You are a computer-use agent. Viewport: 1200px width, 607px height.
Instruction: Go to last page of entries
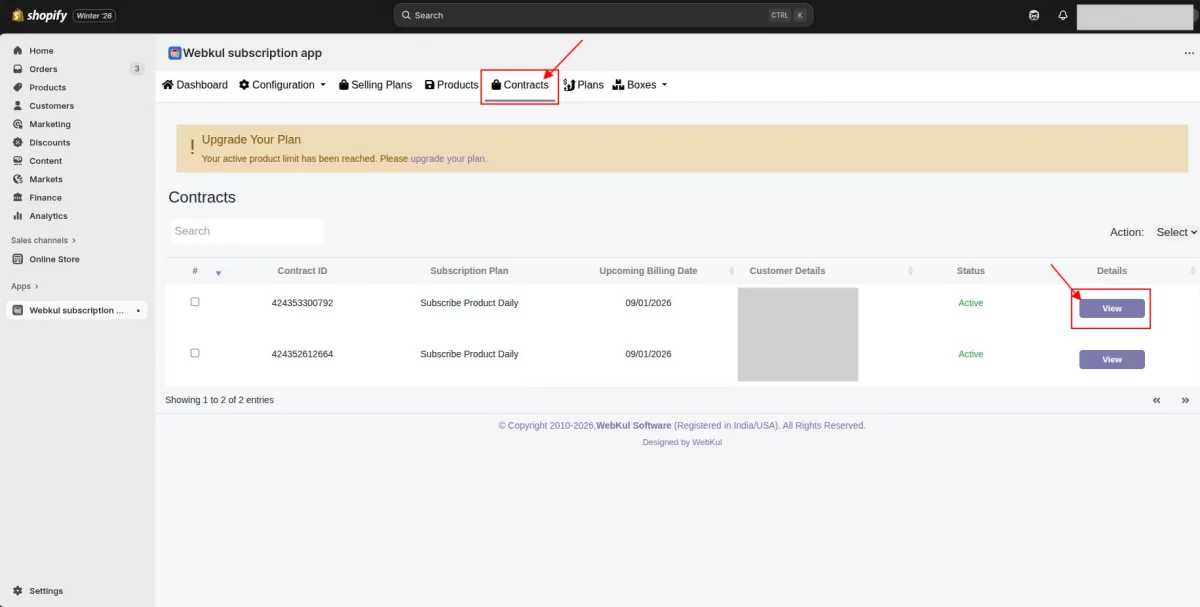click(x=1185, y=400)
